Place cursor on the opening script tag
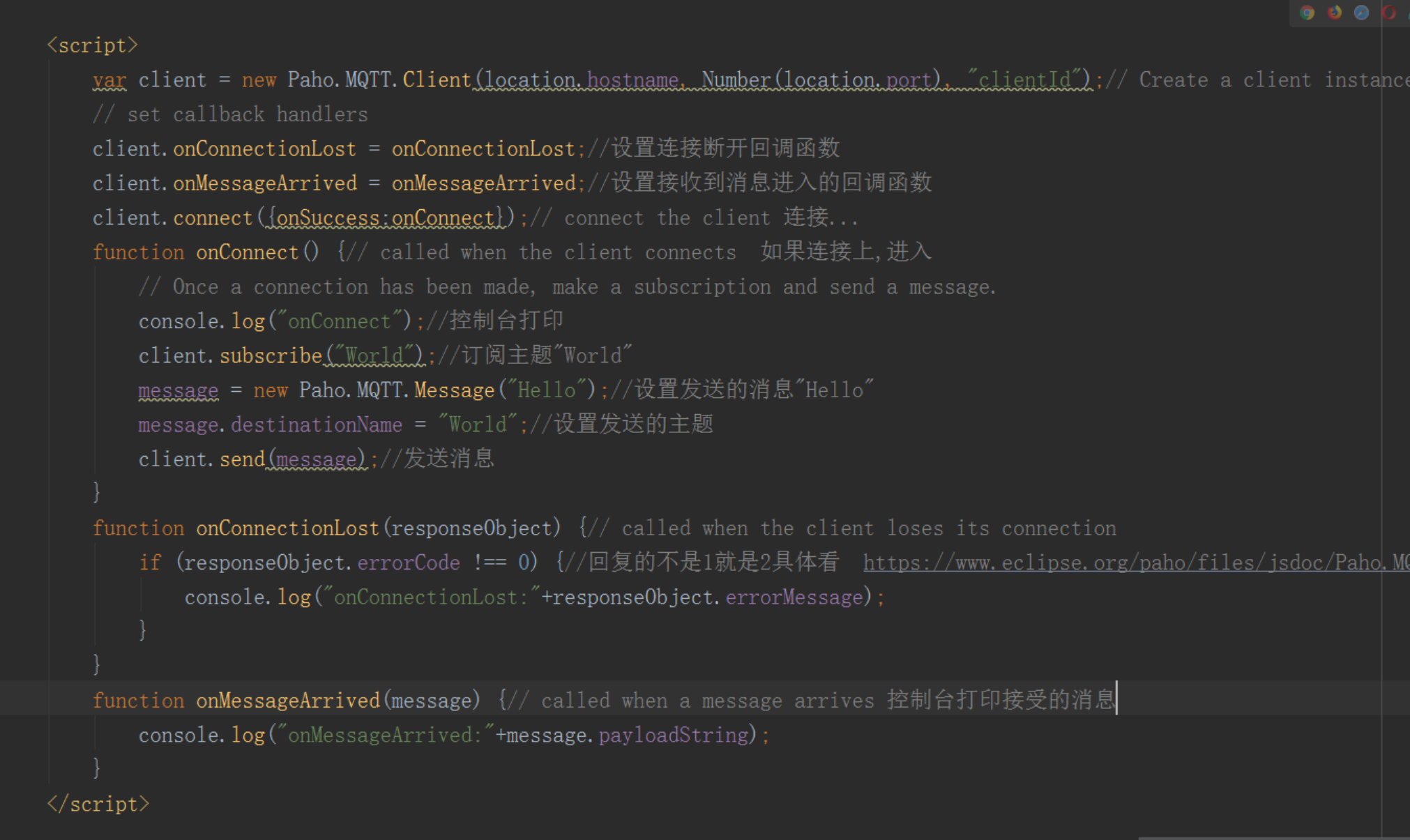The height and width of the screenshot is (840, 1410). click(x=92, y=46)
